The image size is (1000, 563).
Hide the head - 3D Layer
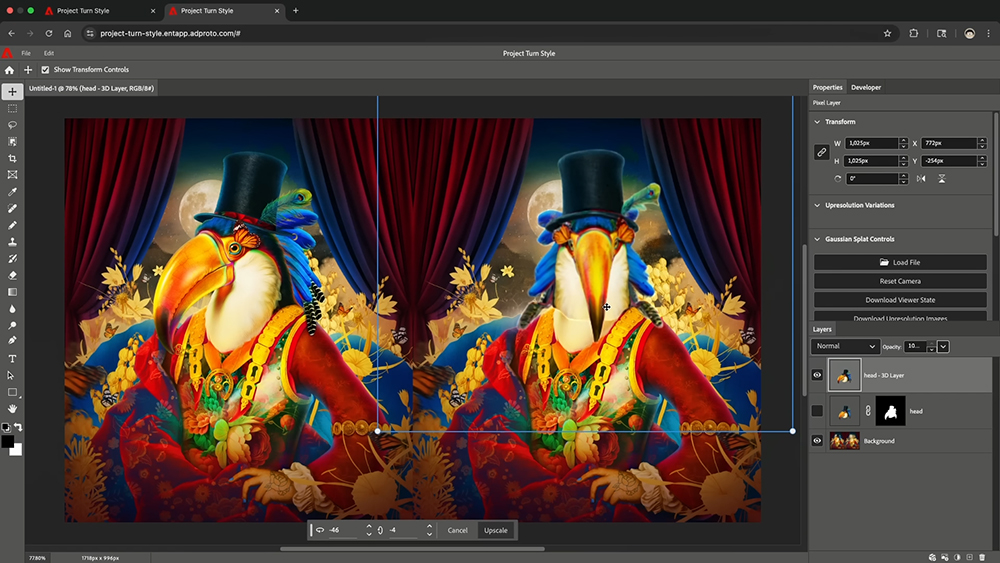click(x=817, y=375)
